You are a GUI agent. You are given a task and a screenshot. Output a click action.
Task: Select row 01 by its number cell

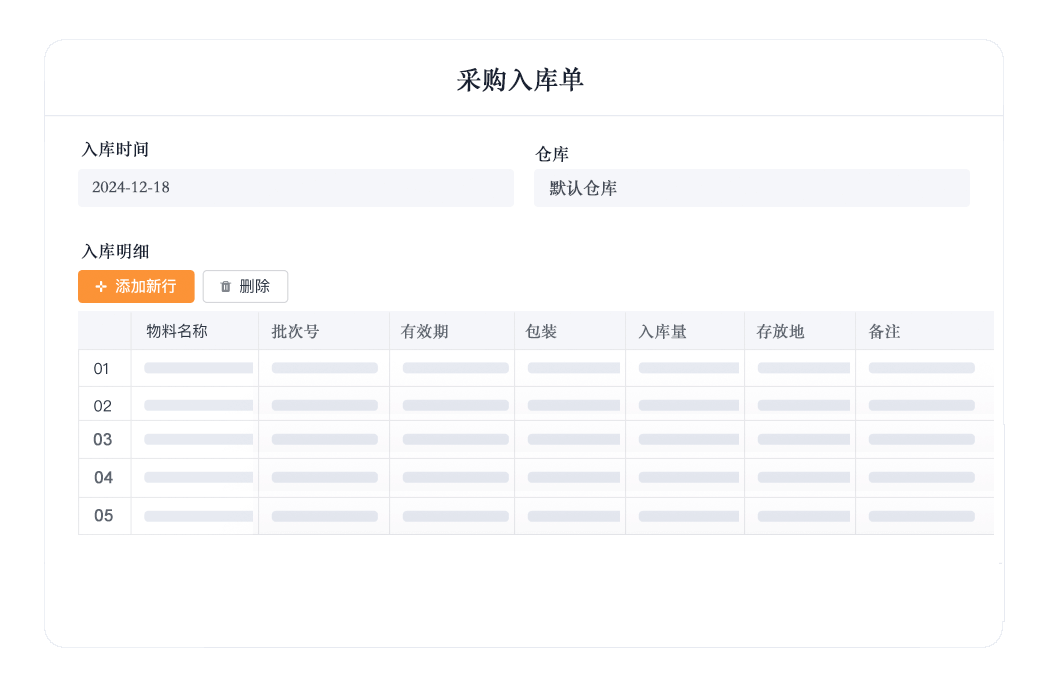(102, 369)
